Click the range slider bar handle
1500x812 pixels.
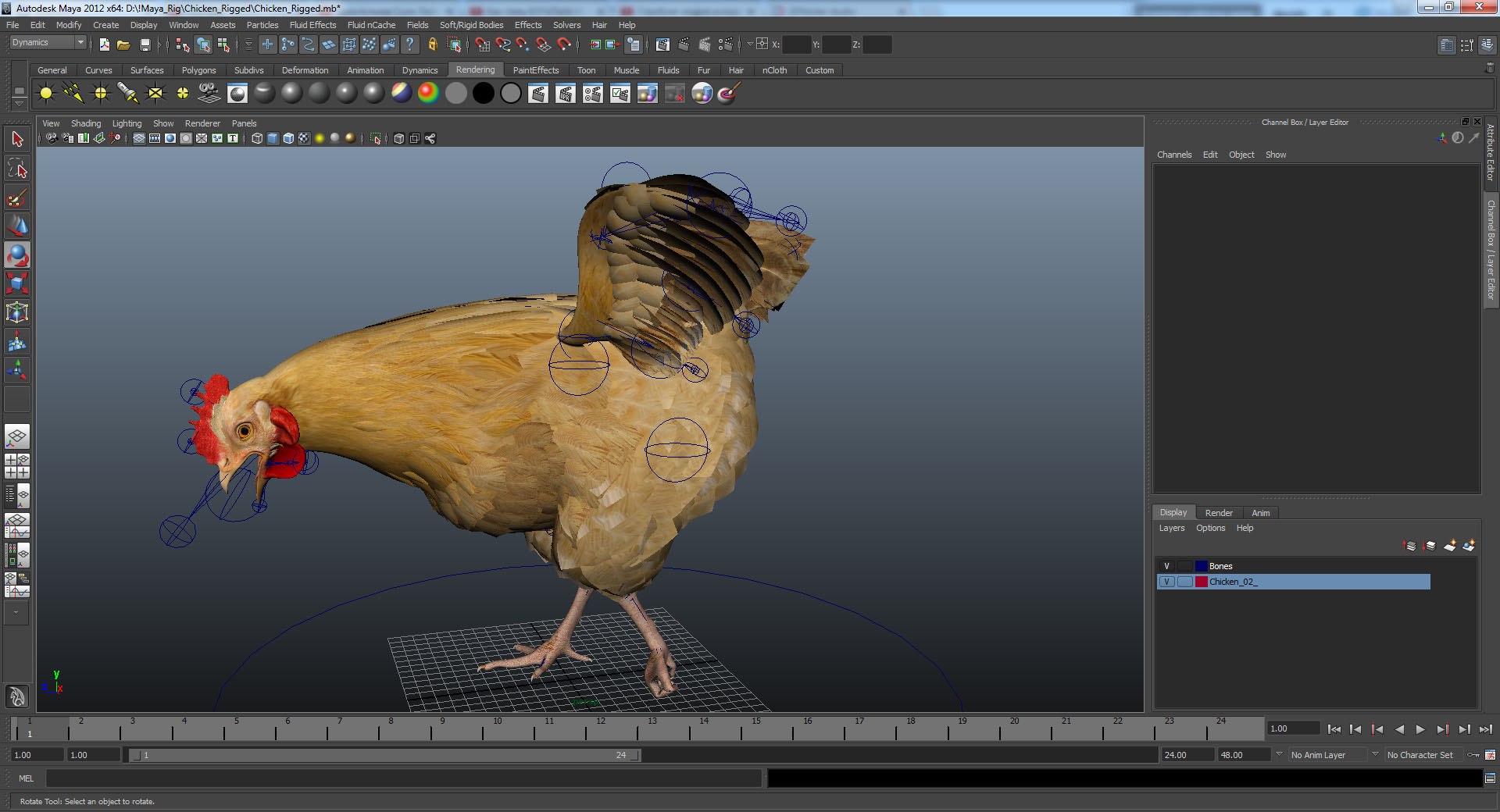[x=384, y=755]
